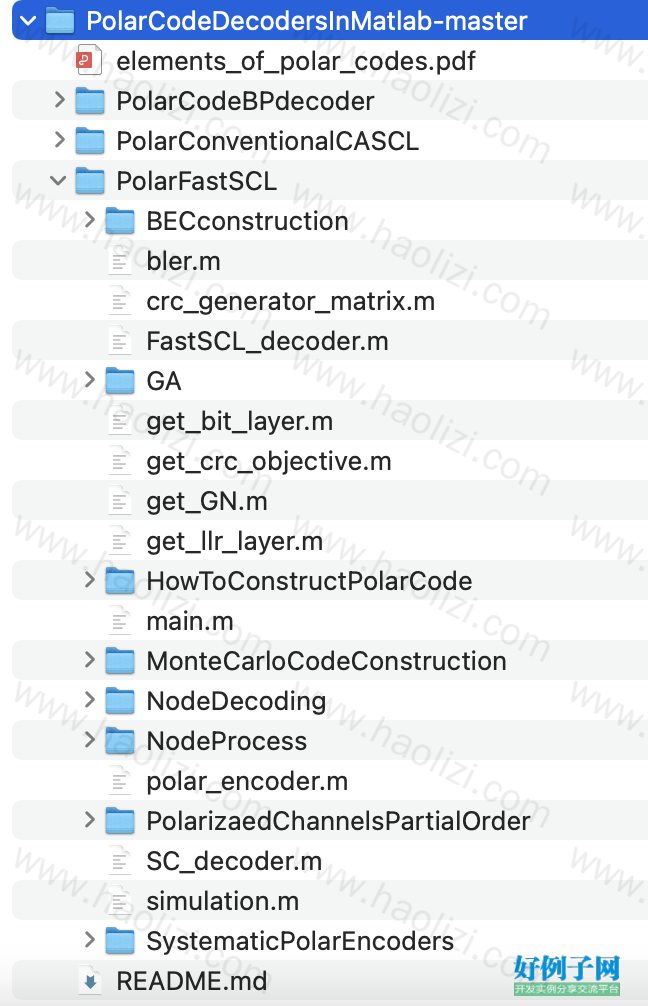
Task: Select the SC_decoder.m file
Action: coord(234,861)
